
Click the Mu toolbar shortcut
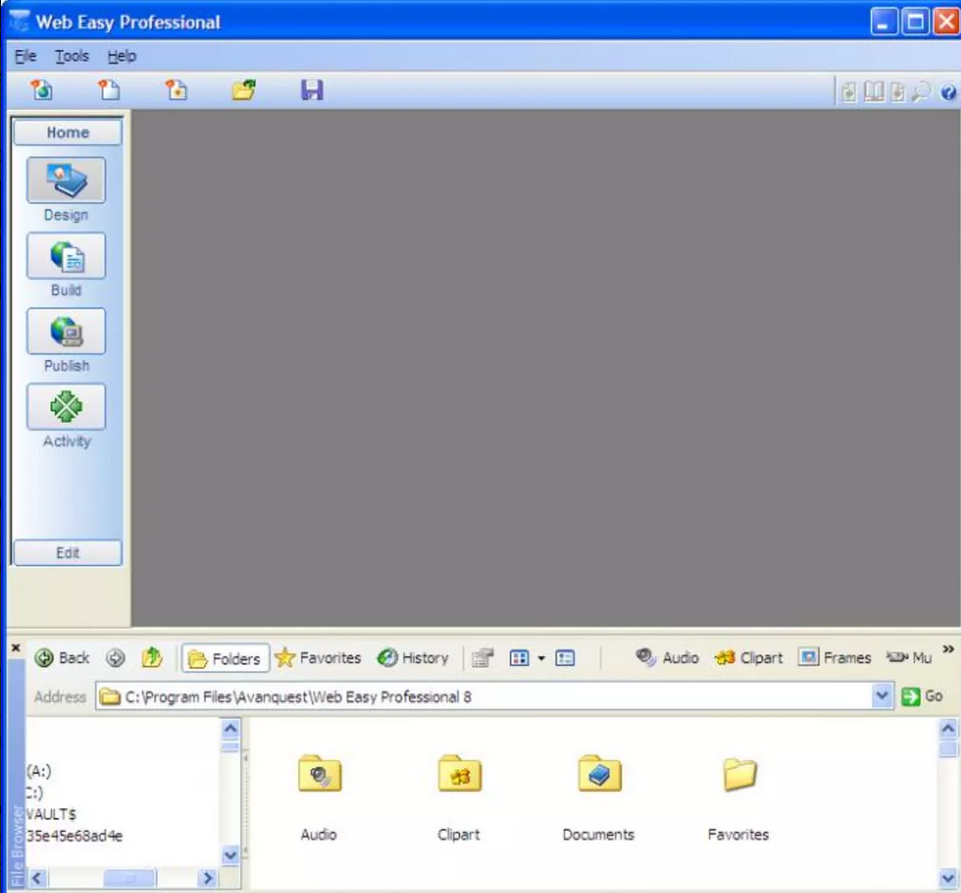pos(910,658)
